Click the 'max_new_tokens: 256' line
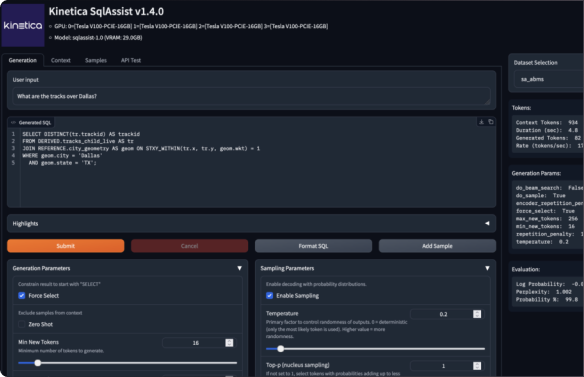Viewport: 584px width, 377px height. pyautogui.click(x=546, y=219)
